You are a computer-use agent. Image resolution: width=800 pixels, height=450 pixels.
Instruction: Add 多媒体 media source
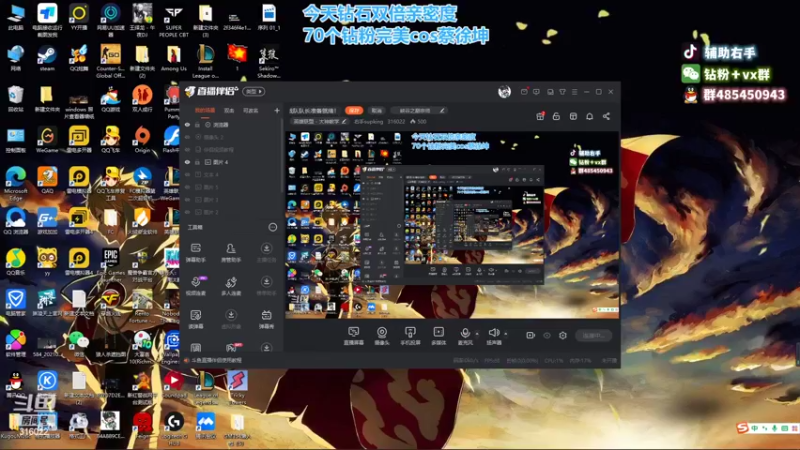(x=438, y=336)
